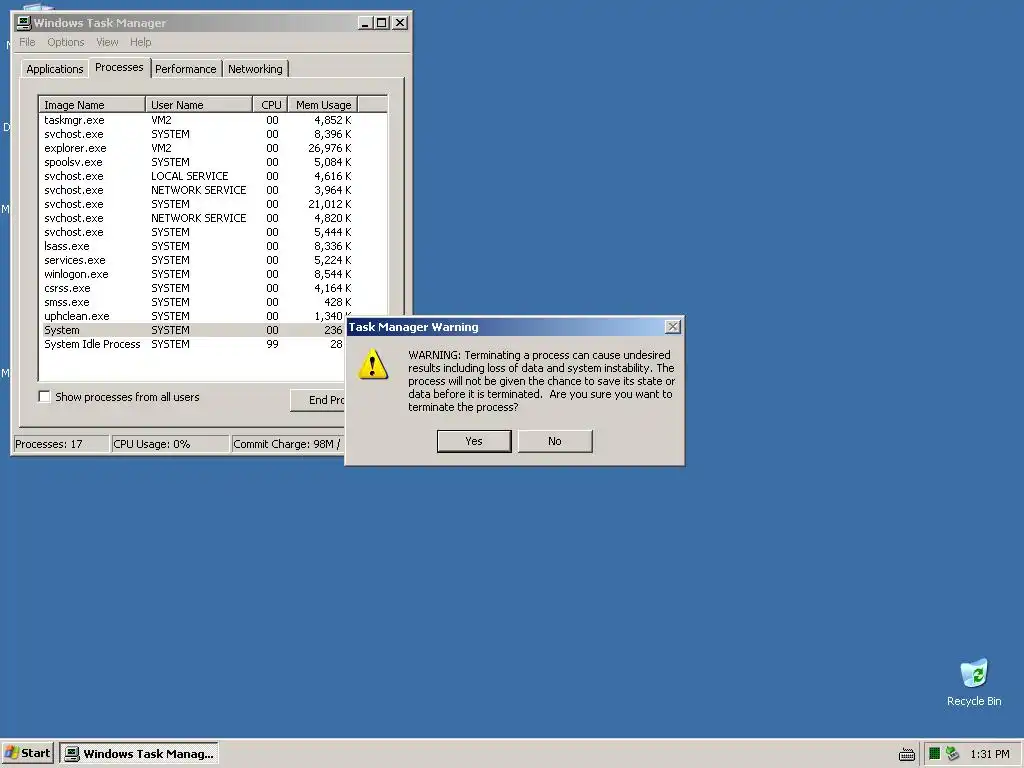Open the Recycle Bin desktop icon
Image resolution: width=1024 pixels, height=768 pixels.
click(974, 682)
